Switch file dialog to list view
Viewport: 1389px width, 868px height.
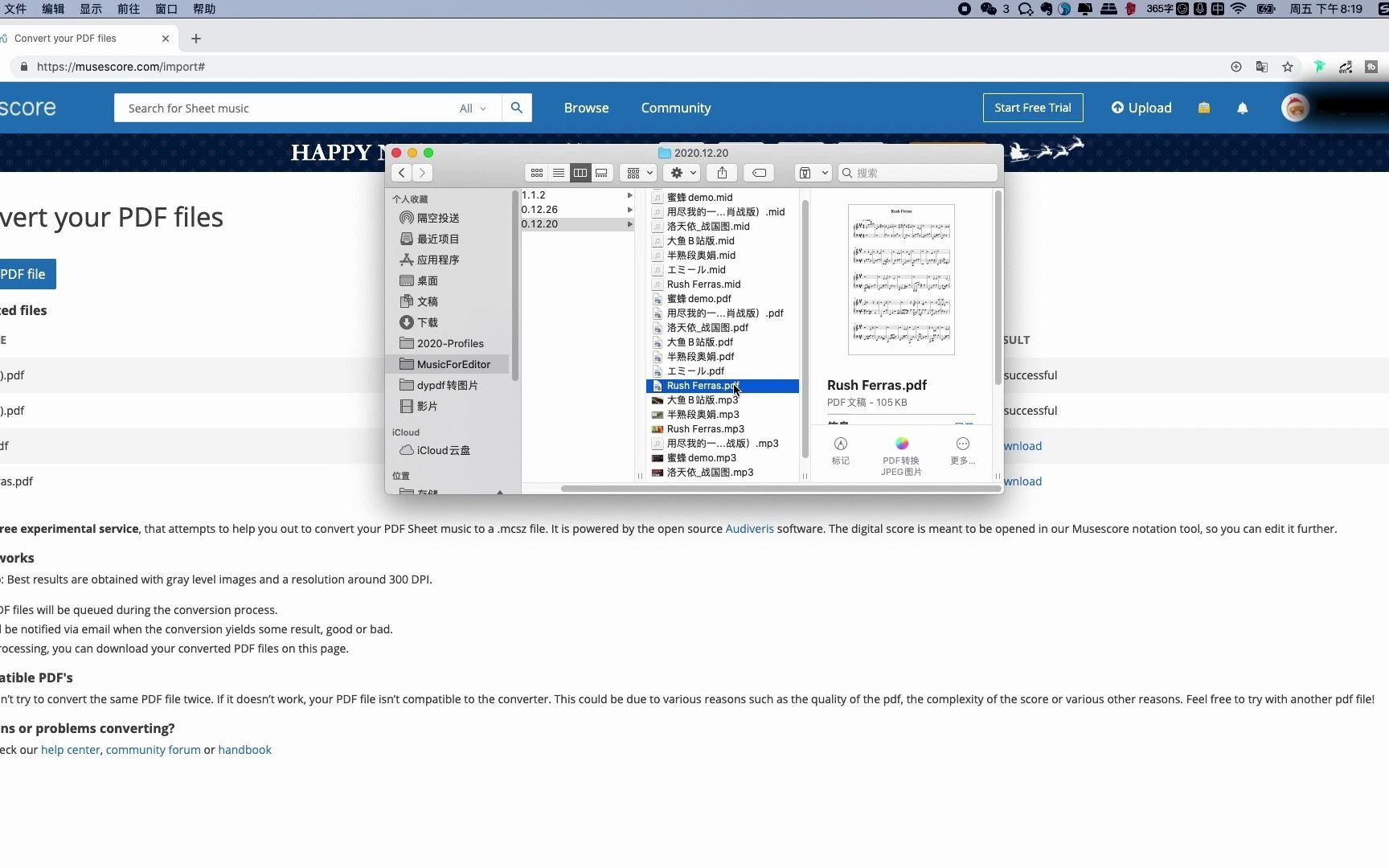(x=558, y=173)
